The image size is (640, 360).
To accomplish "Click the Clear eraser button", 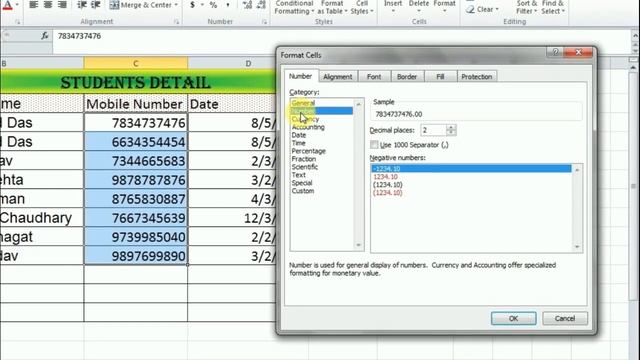I will (x=482, y=9).
